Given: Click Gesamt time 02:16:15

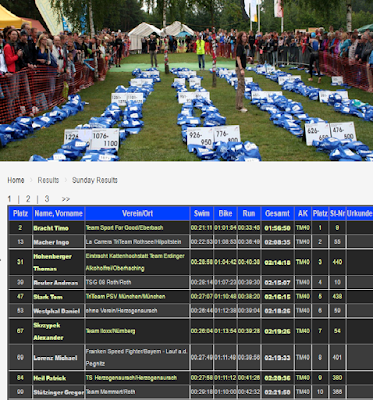Looking at the screenshot, I should [x=277, y=297].
